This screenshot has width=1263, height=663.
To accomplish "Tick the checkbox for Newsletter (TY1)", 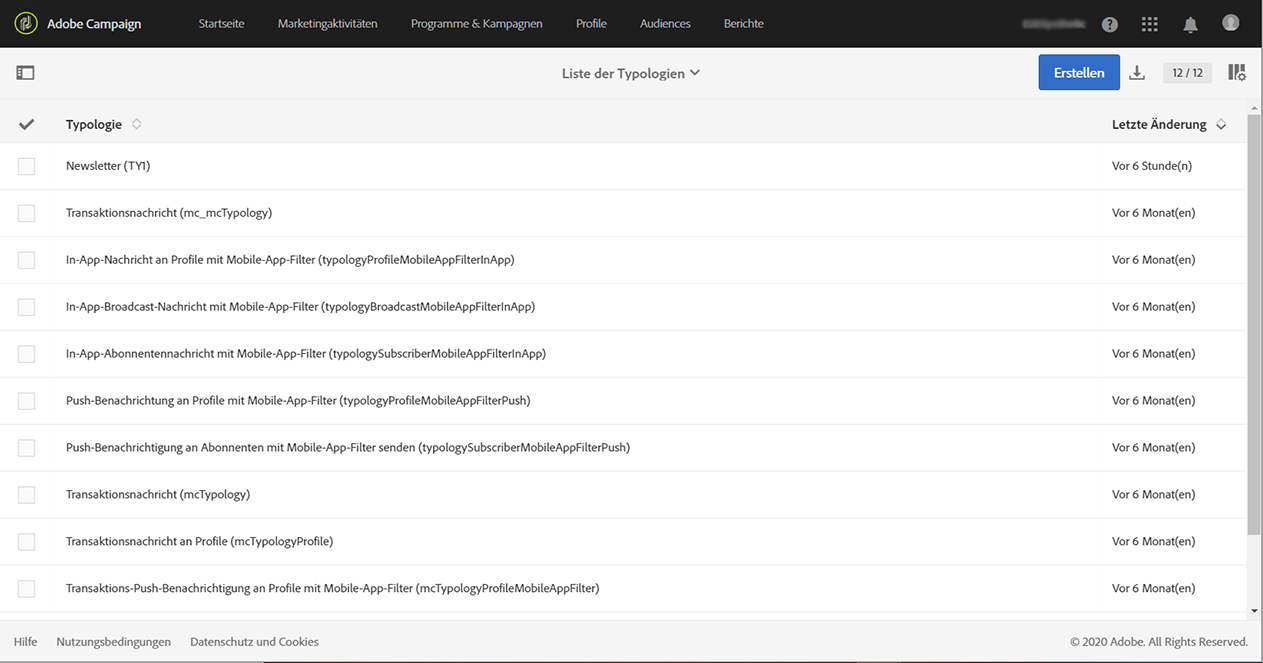I will [x=26, y=166].
